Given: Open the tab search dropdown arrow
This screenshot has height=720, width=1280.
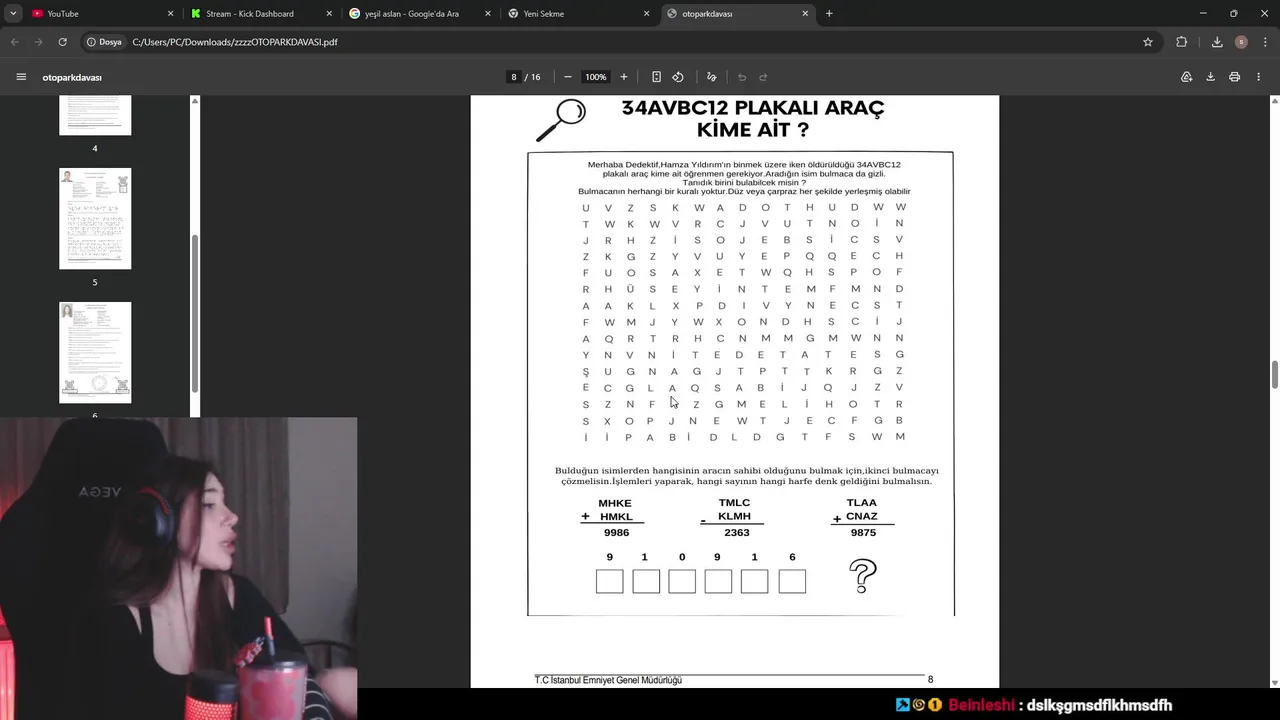Looking at the screenshot, I should point(12,13).
